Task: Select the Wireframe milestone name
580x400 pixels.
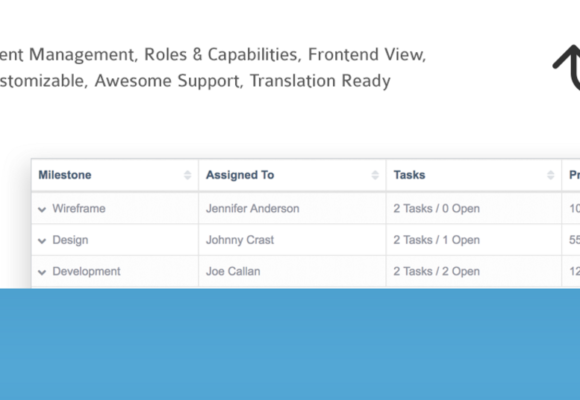Action: 79,208
